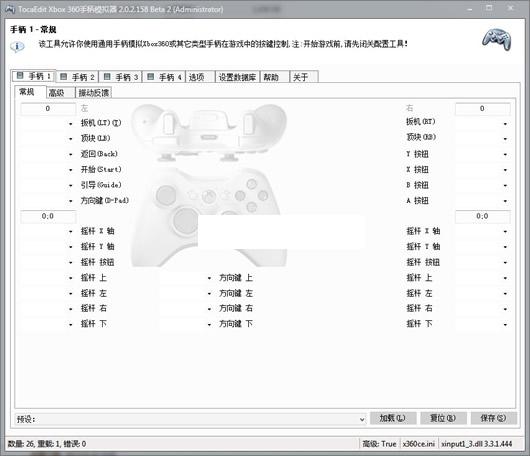Image resolution: width=530 pixels, height=456 pixels.
Task: Open dropdown for left 摇杆 Y 轴
Action: coord(71,247)
